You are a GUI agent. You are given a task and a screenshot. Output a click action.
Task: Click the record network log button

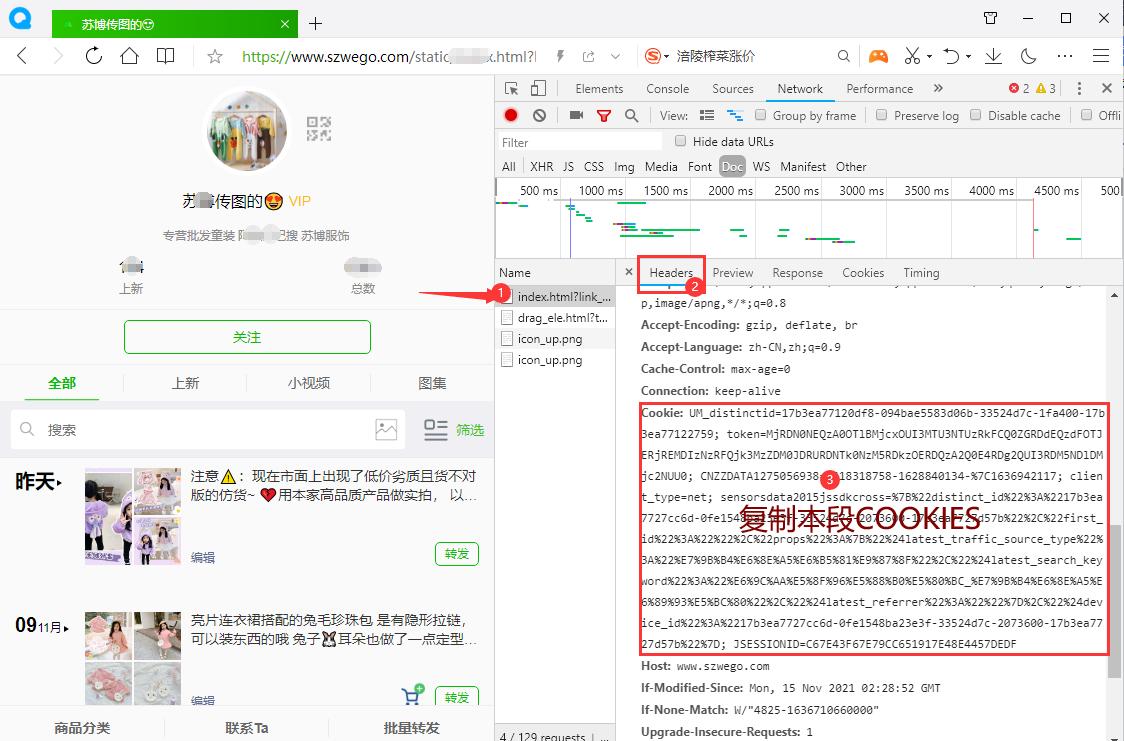coord(511,115)
